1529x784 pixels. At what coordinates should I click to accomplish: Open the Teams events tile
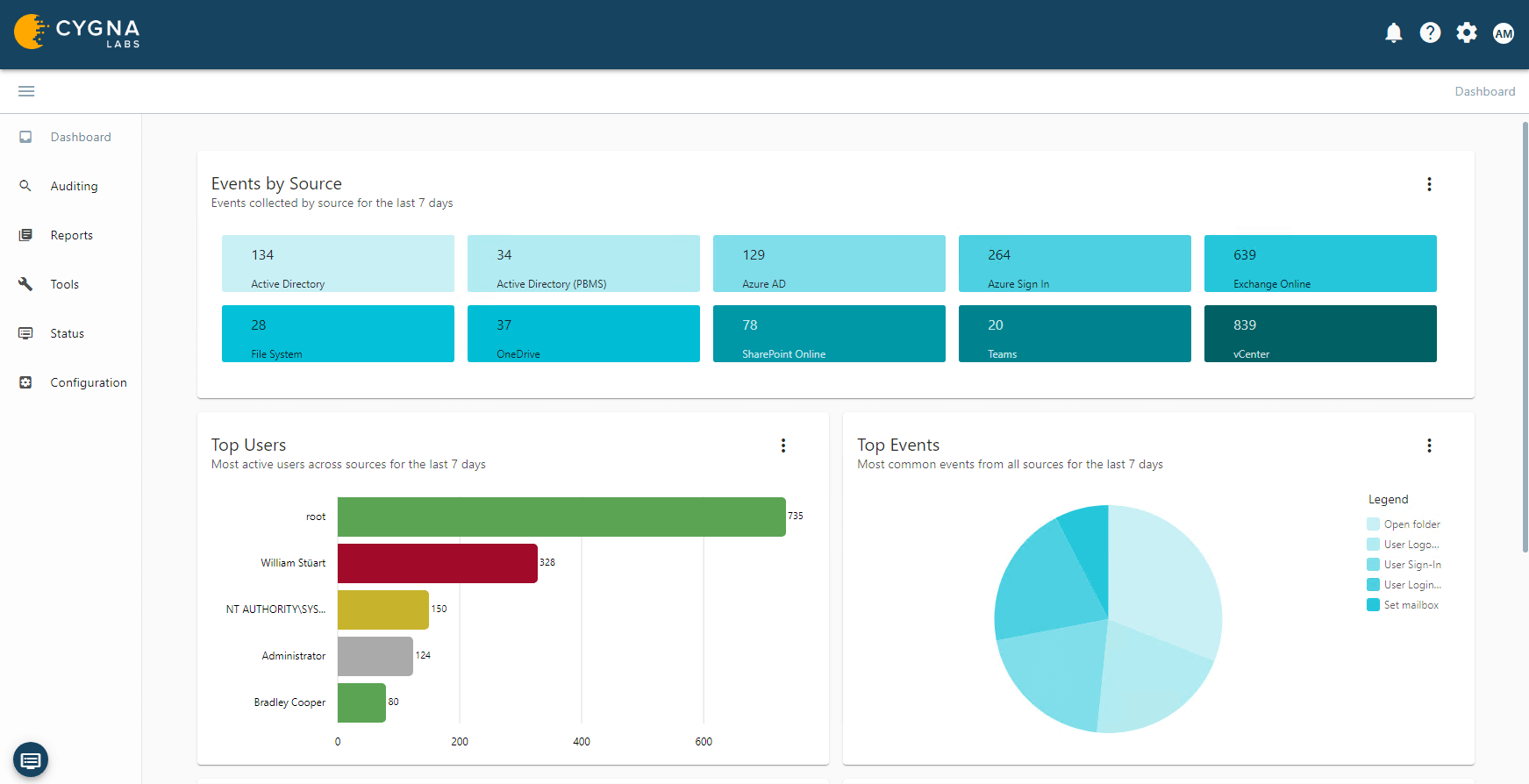[1075, 333]
